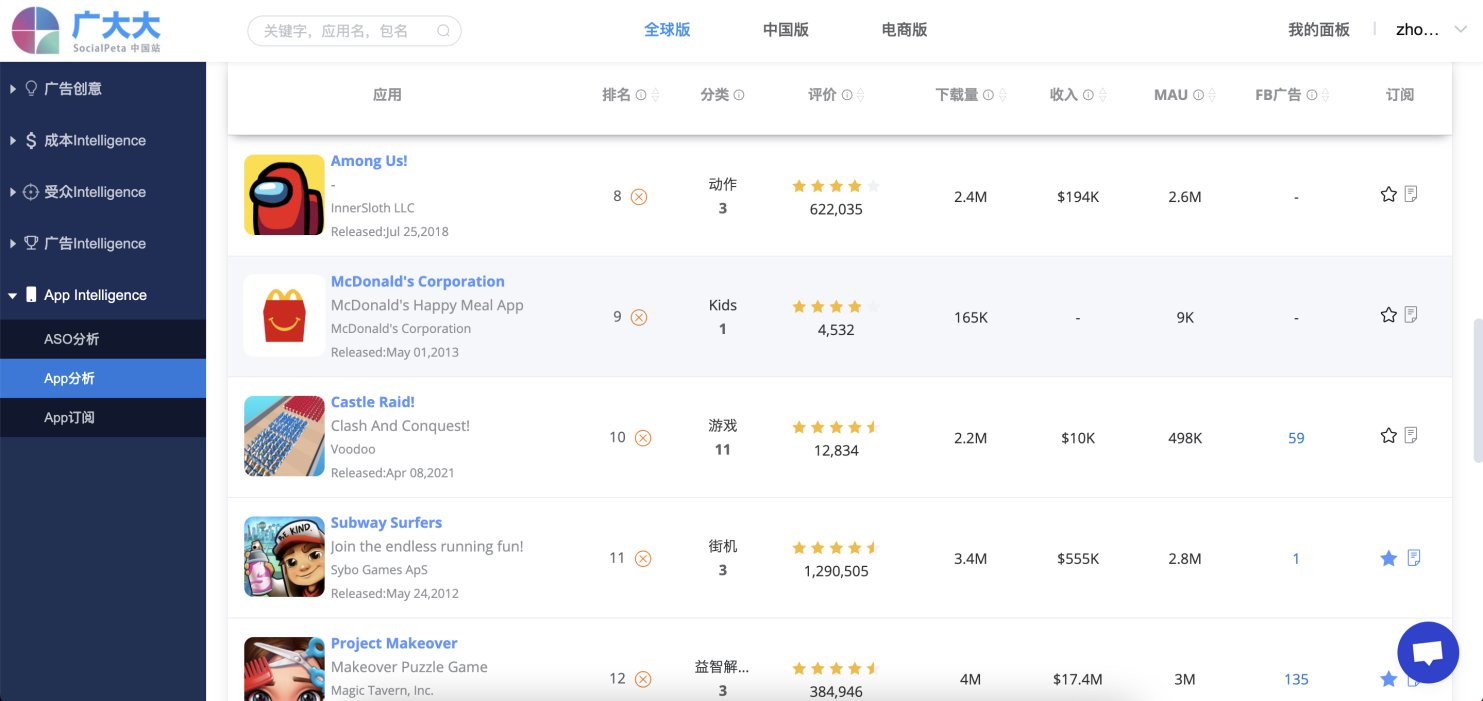Viewport: 1483px width, 701px height.
Task: Star Among Us! to subscribe
Action: (1388, 194)
